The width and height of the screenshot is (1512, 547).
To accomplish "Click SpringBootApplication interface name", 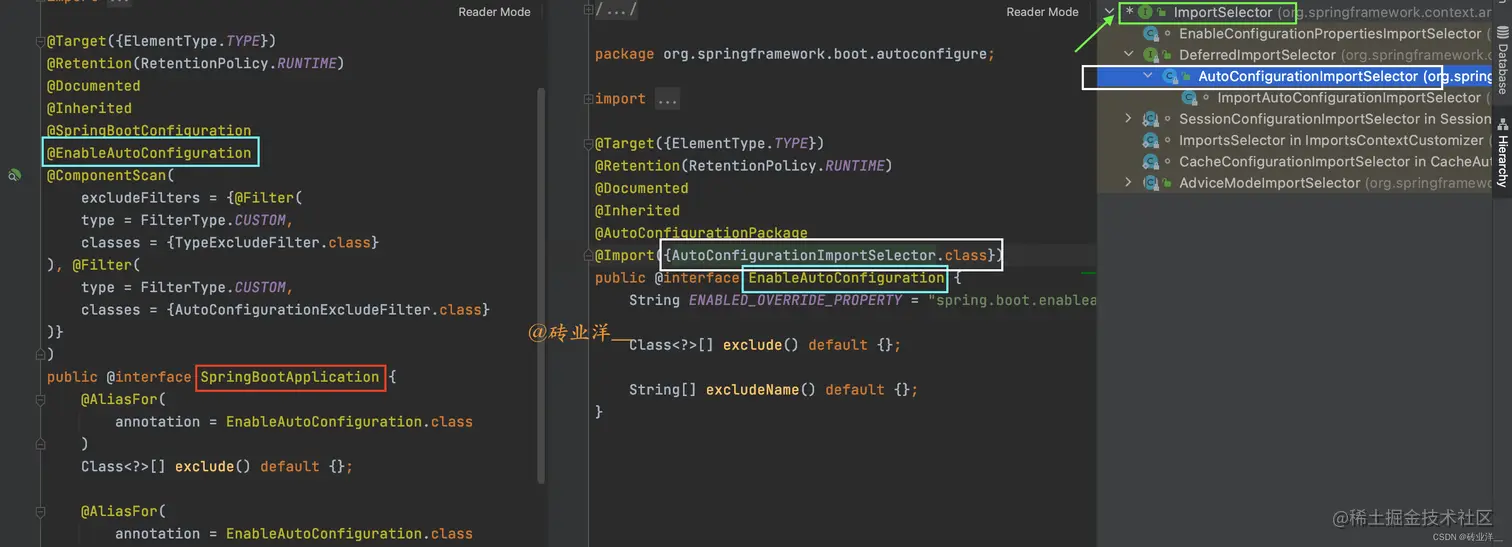I will click(290, 377).
